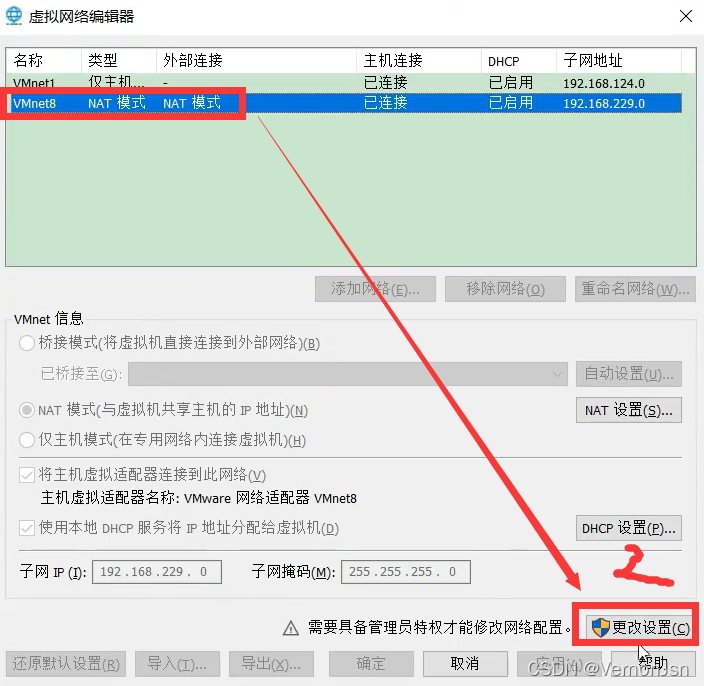Click the shield icon on 更改设置 button

coord(600,627)
